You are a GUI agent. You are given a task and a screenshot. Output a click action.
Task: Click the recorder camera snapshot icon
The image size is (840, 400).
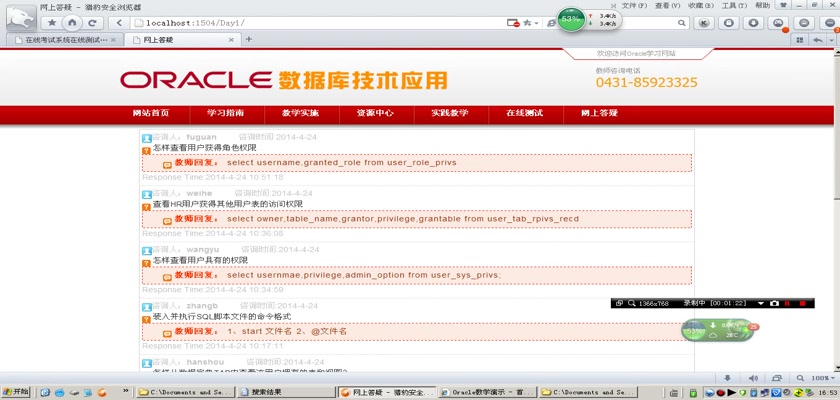click(x=774, y=303)
